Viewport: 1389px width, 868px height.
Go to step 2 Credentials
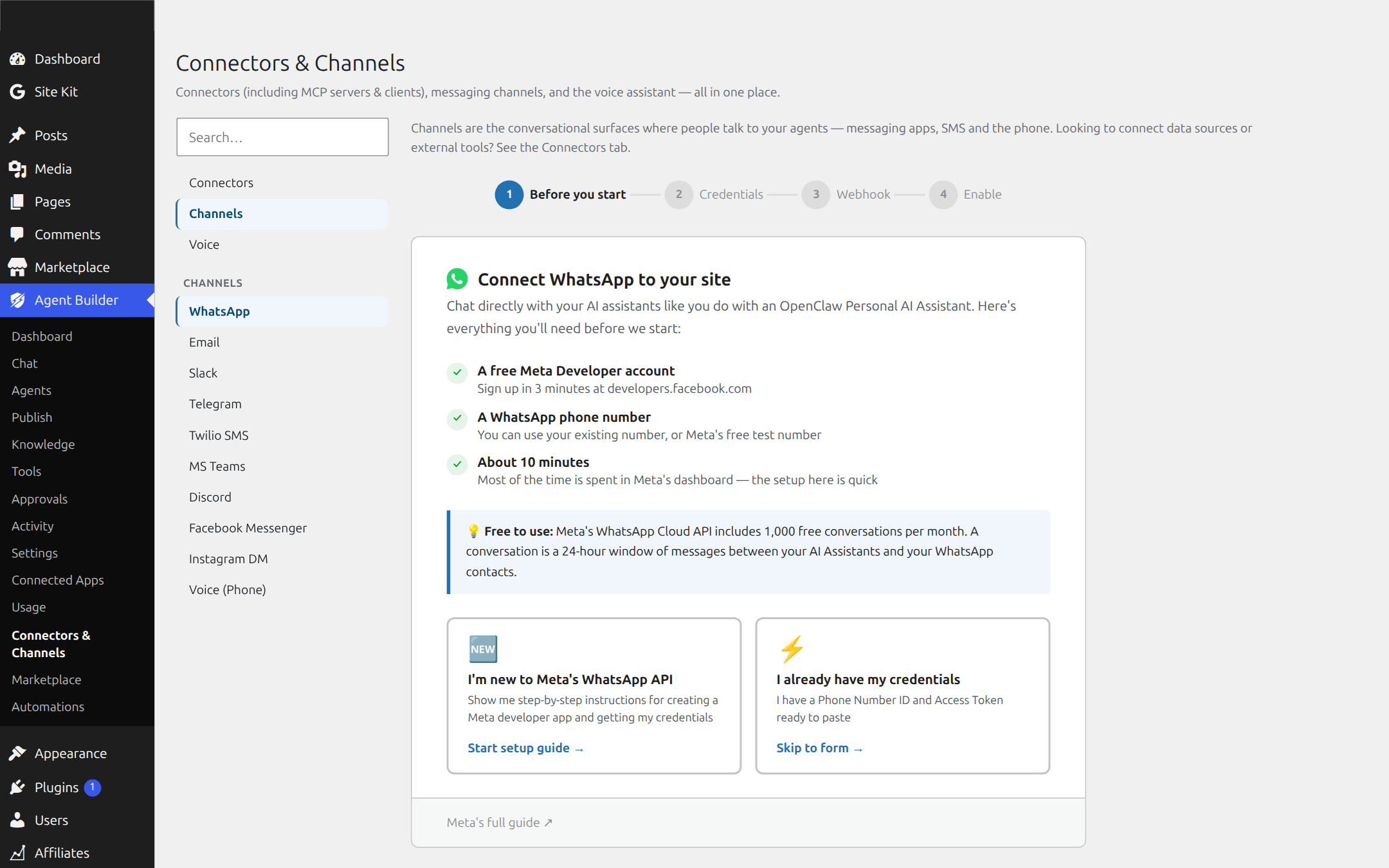[x=714, y=195]
